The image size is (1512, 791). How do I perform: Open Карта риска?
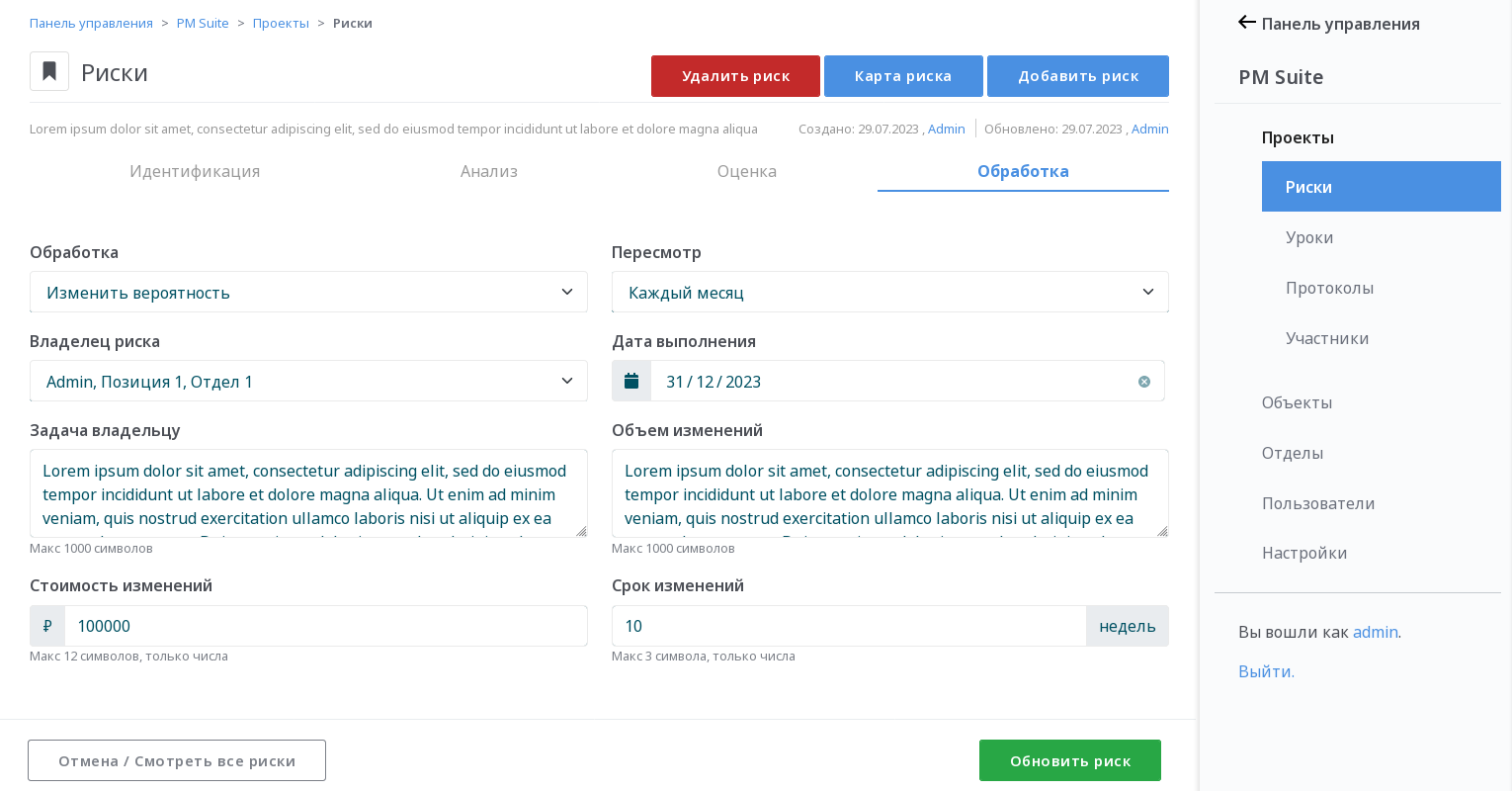(903, 76)
